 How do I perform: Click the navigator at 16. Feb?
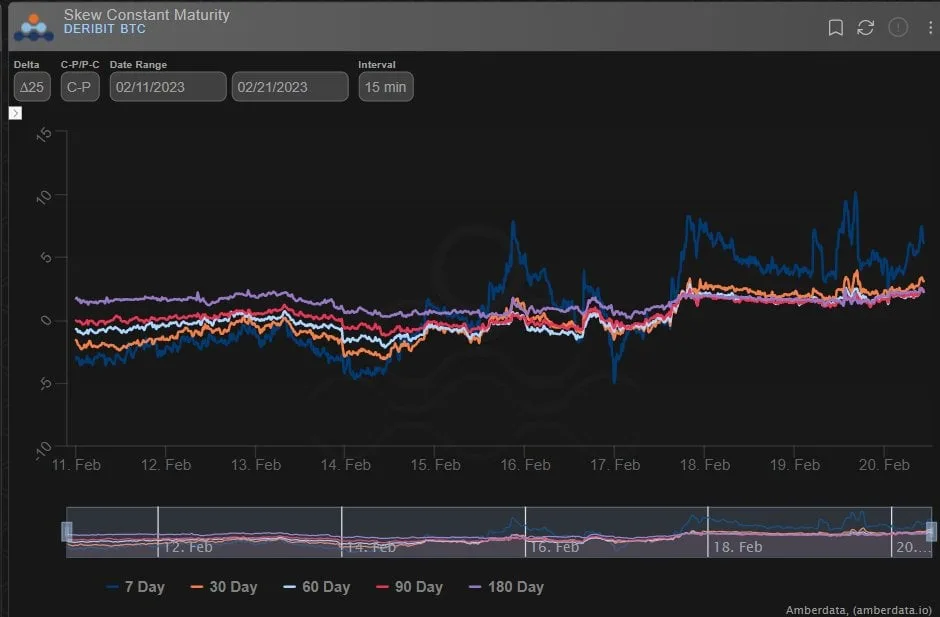[x=555, y=547]
